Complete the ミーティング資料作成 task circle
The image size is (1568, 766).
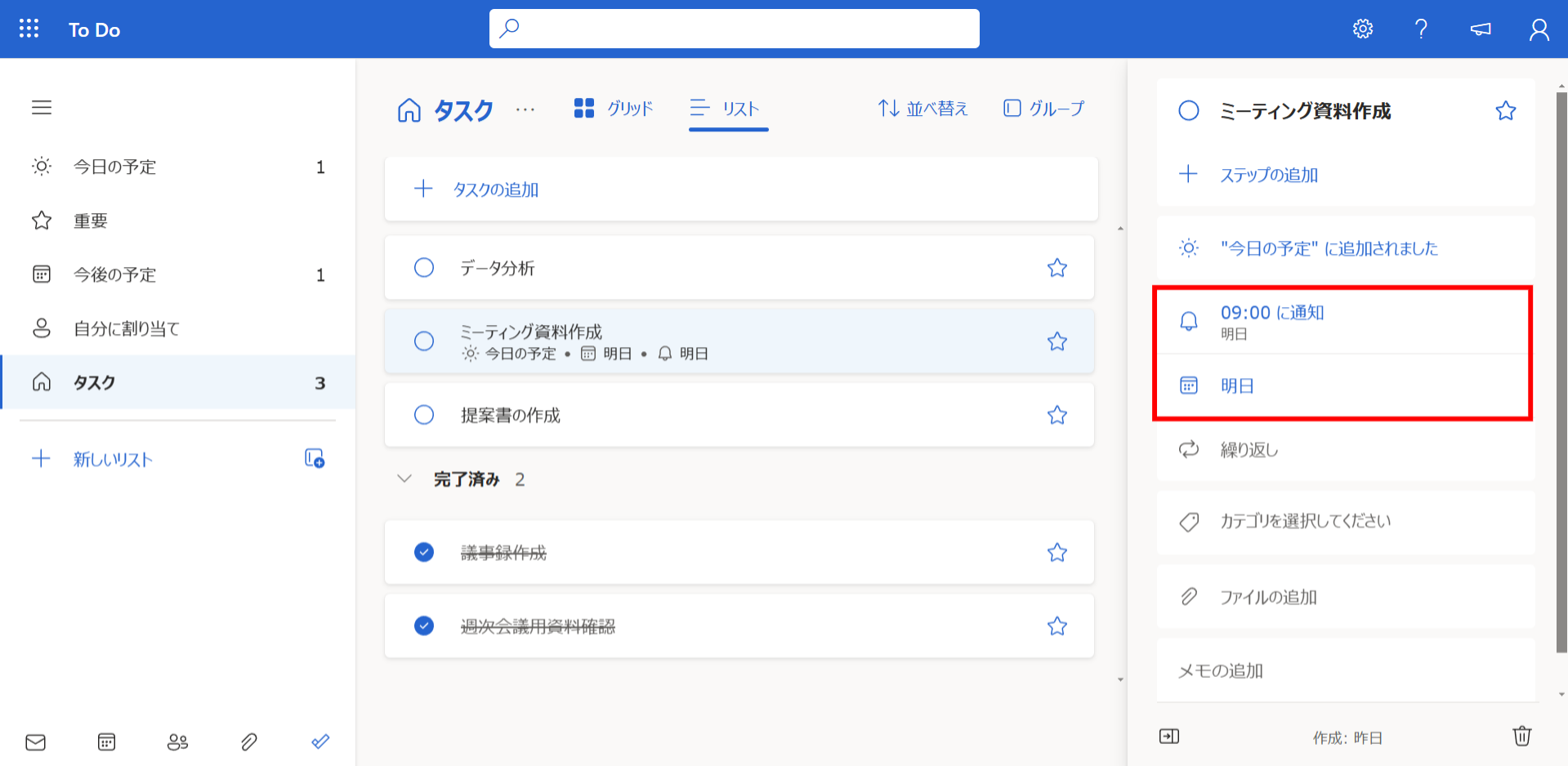(423, 341)
